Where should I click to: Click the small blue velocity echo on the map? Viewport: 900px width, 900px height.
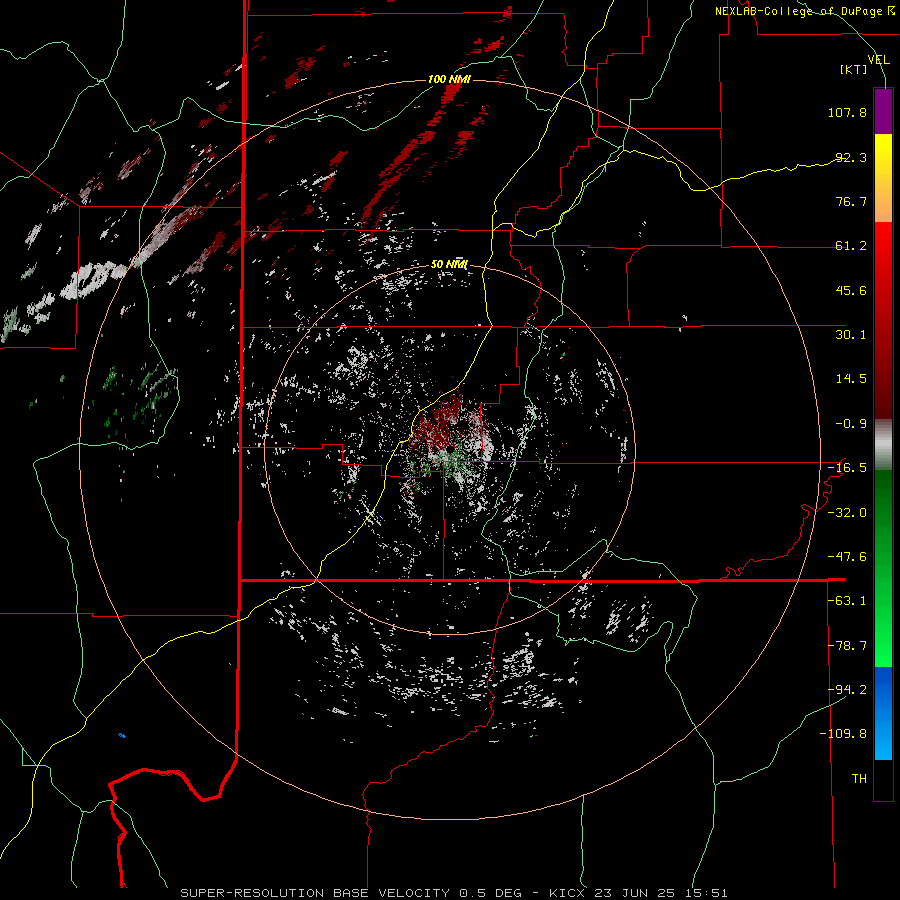point(122,735)
